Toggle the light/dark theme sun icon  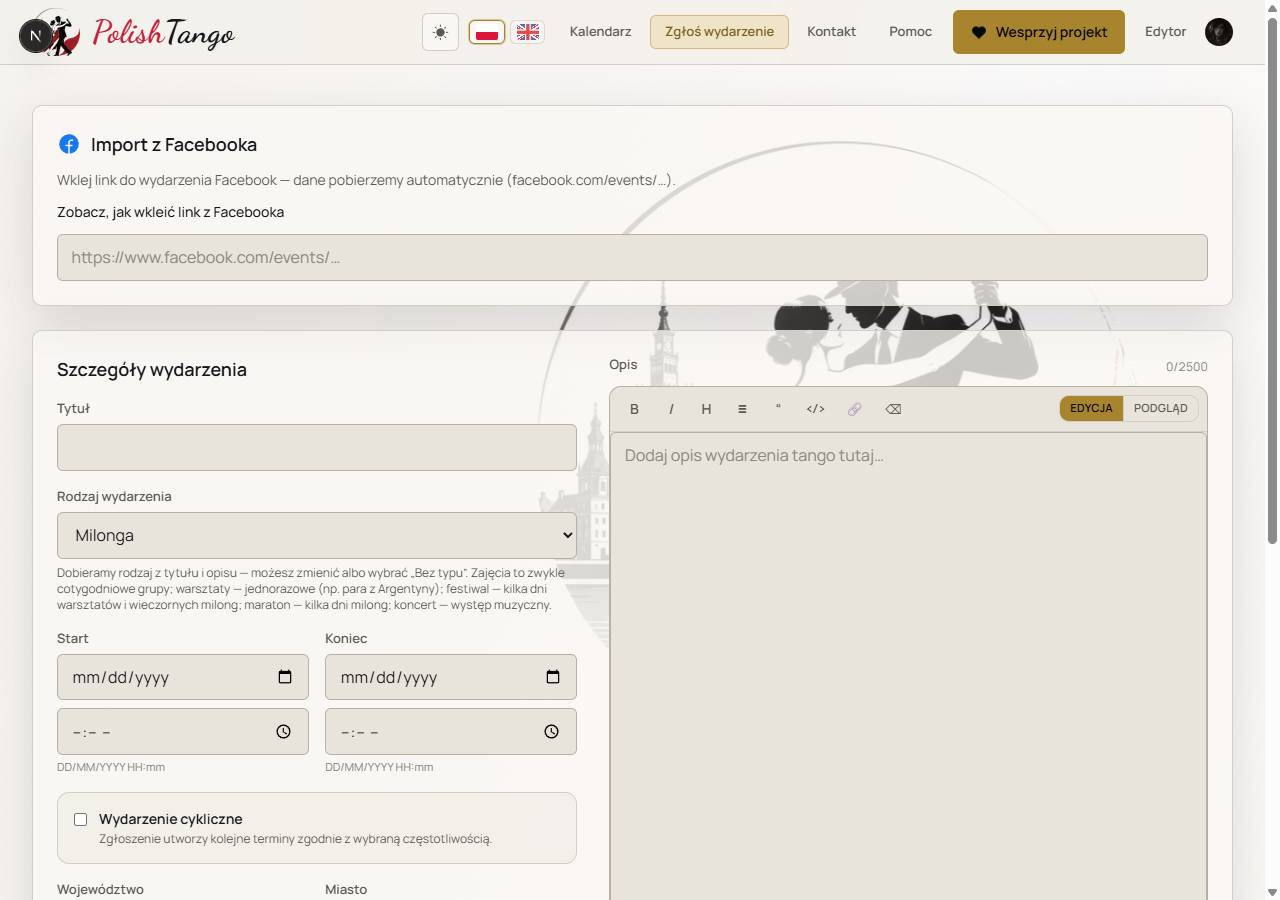(x=440, y=32)
